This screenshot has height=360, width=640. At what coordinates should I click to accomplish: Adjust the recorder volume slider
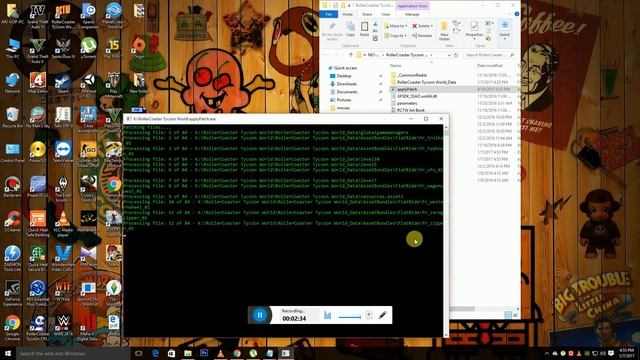click(350, 316)
